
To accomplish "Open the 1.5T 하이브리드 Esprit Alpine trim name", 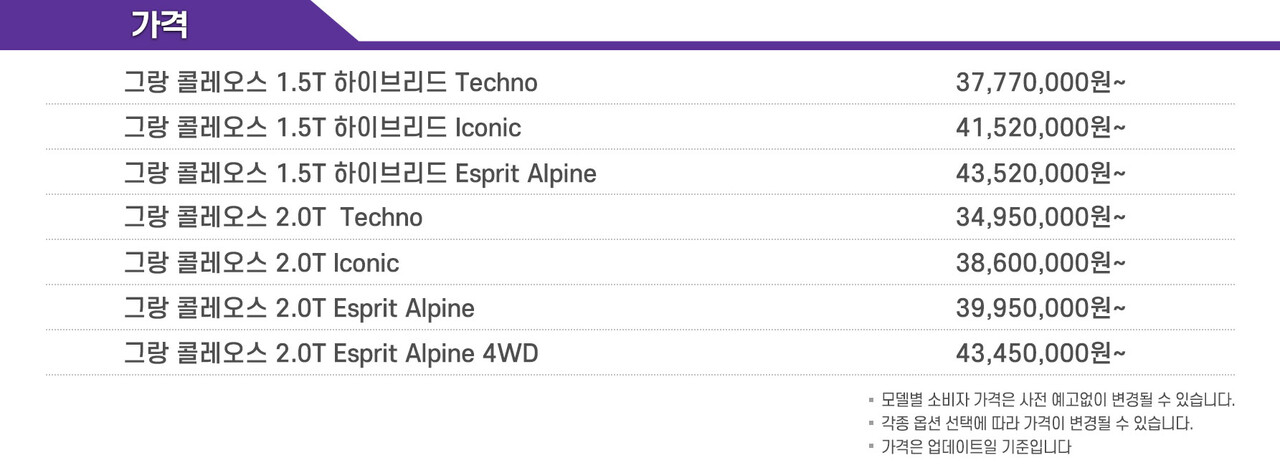I will [359, 173].
